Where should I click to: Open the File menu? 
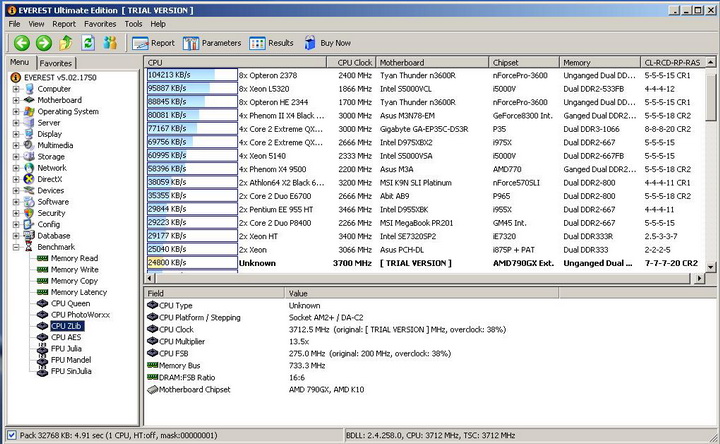click(14, 24)
